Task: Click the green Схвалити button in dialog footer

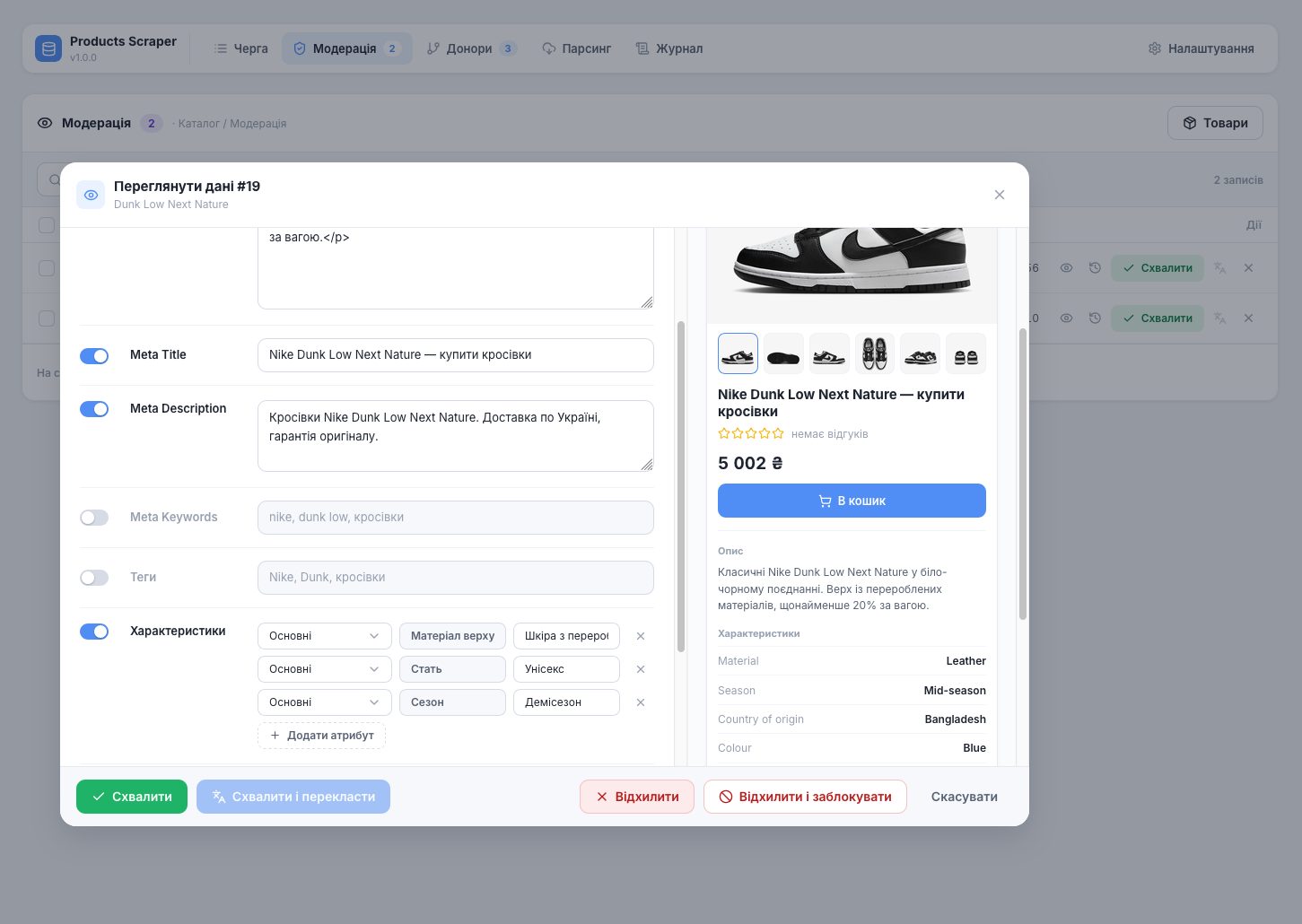Action: coord(132,797)
